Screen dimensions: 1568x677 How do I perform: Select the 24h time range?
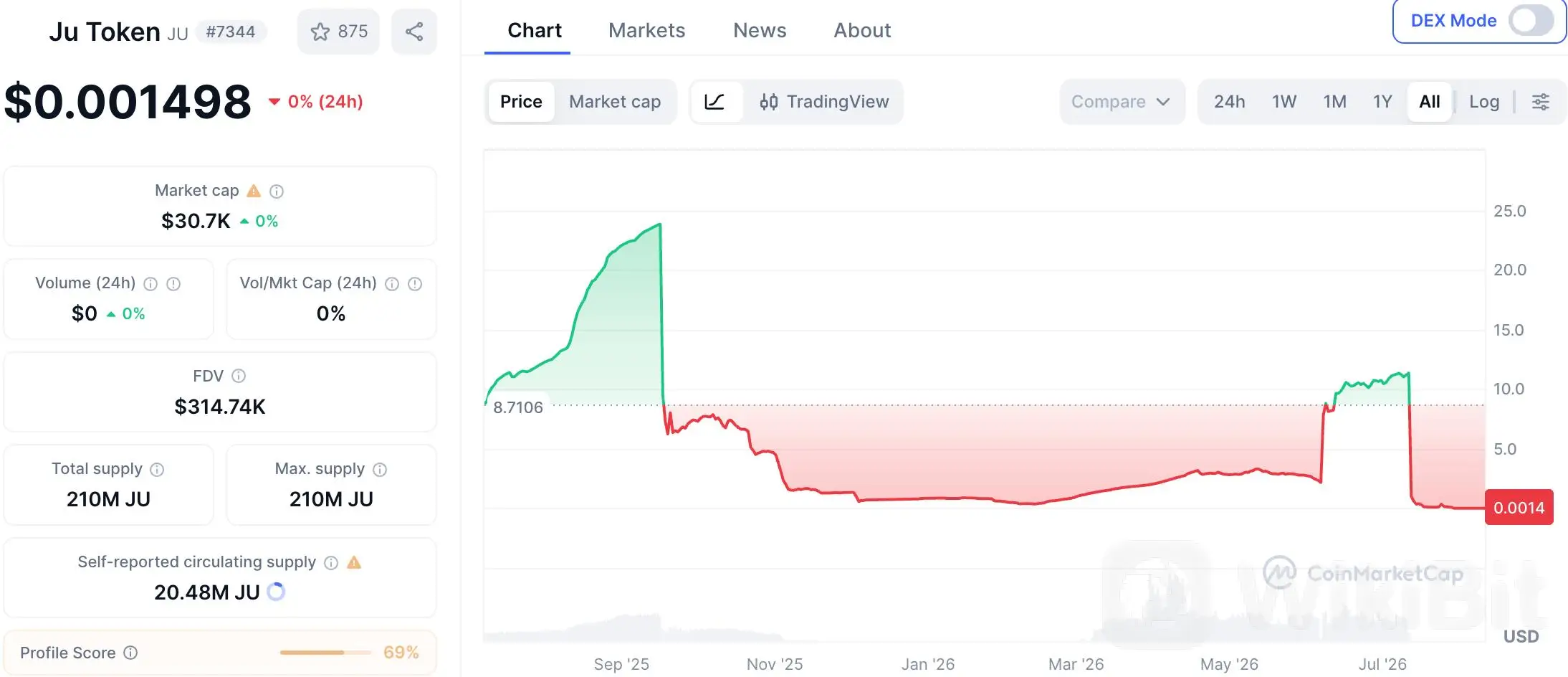pyautogui.click(x=1230, y=102)
